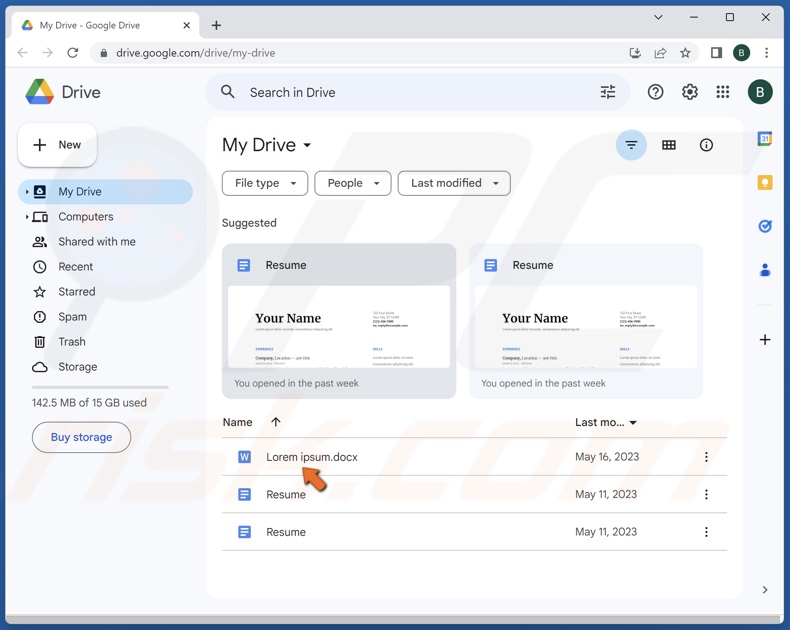Expand My Drive tree arrow
Image resolution: width=790 pixels, height=630 pixels.
27,192
